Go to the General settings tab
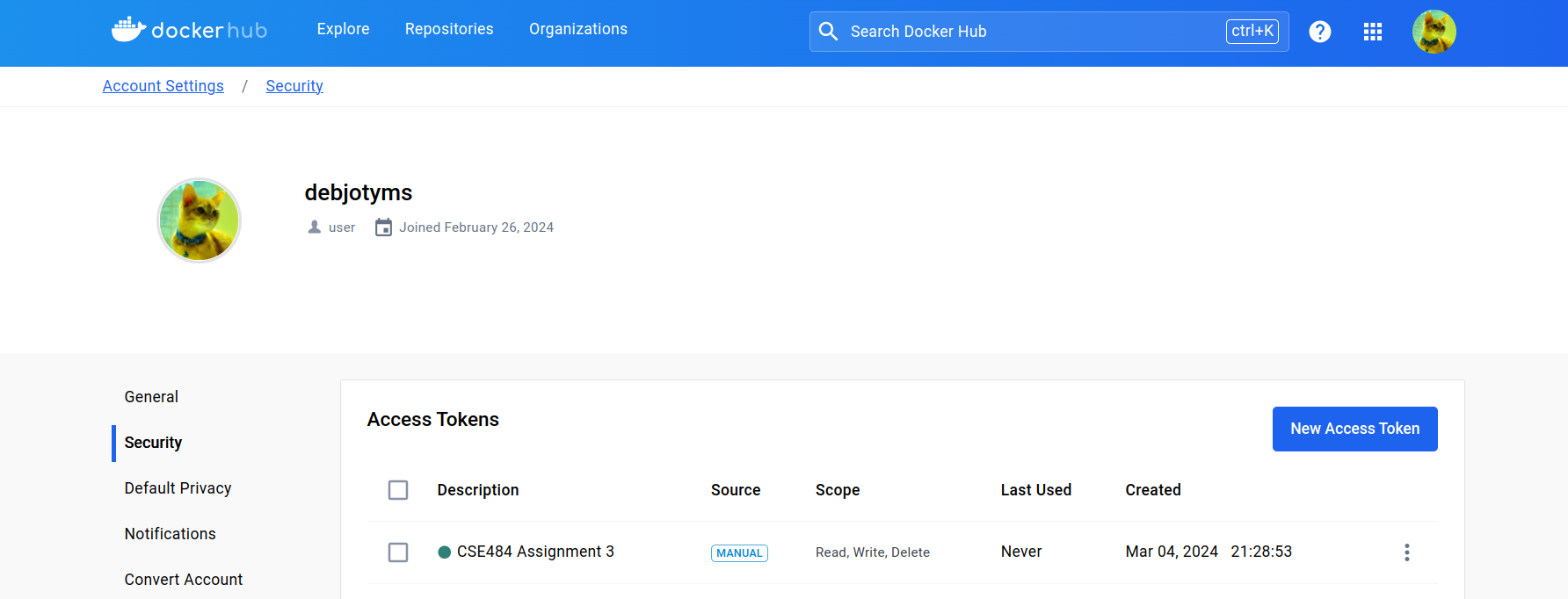This screenshot has height=599, width=1568. [151, 397]
